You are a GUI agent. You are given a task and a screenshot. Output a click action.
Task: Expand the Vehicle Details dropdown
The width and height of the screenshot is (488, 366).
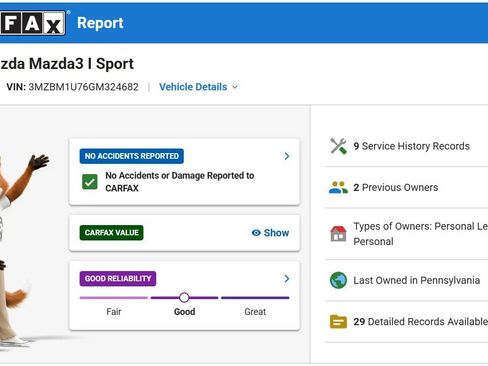[x=199, y=87]
